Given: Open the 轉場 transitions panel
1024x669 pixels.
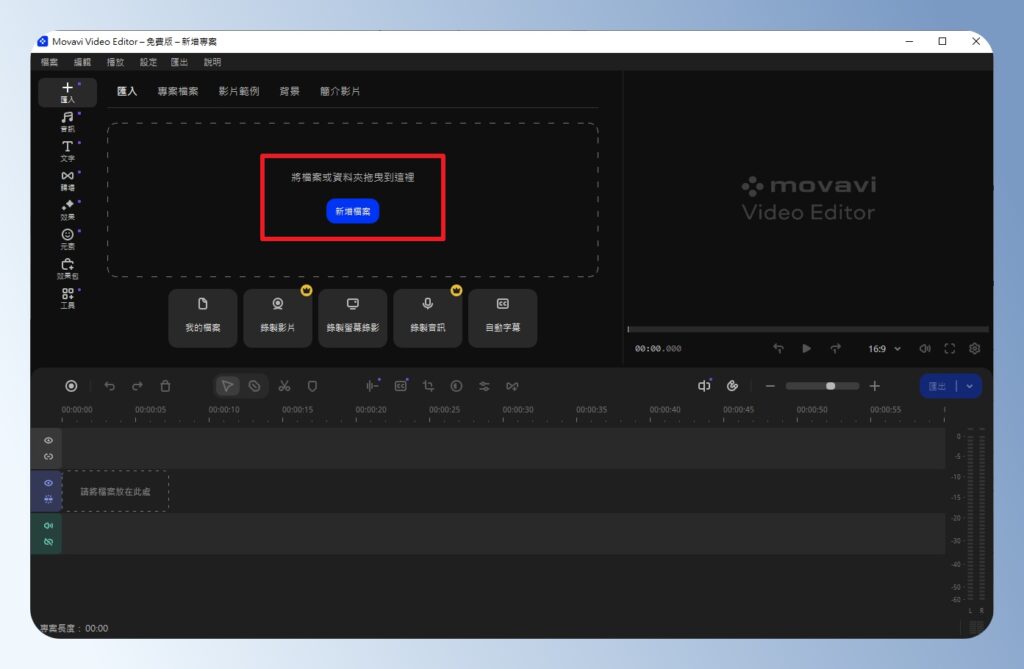Looking at the screenshot, I should pyautogui.click(x=67, y=179).
